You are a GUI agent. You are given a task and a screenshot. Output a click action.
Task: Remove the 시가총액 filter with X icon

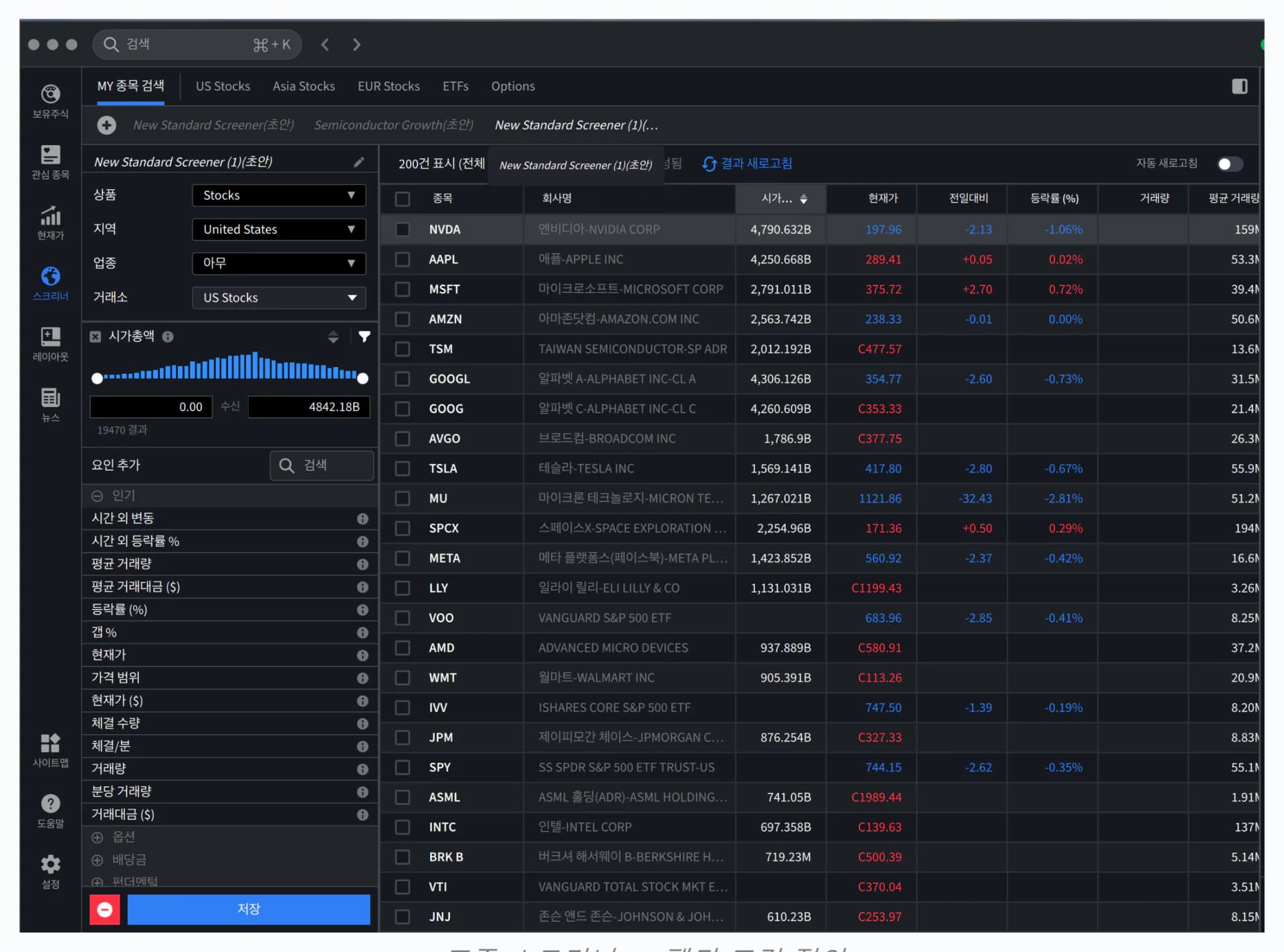(96, 336)
